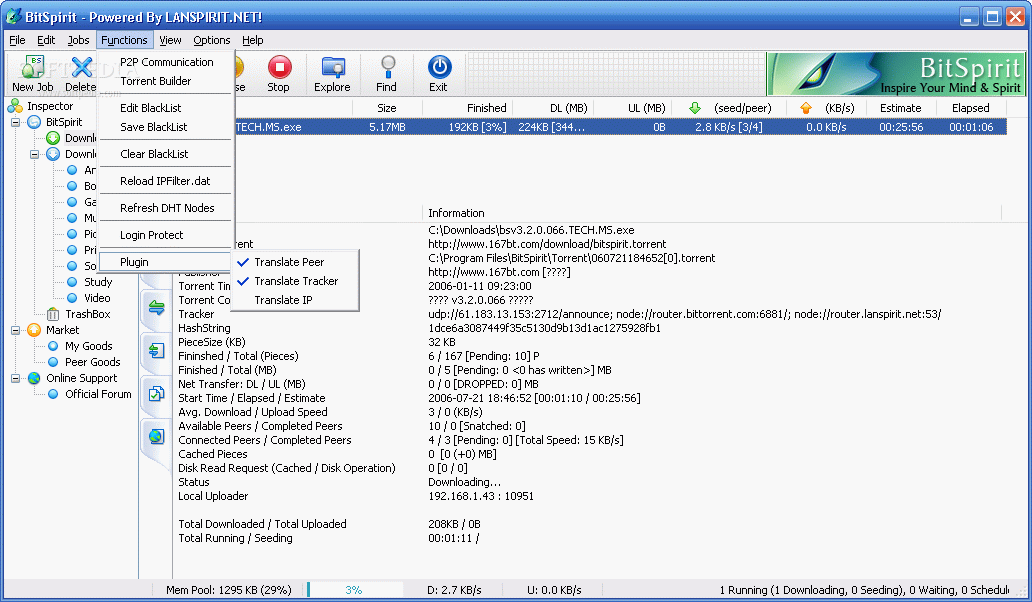The width and height of the screenshot is (1032, 602).
Task: Select Clear BlackList menu entry
Action: [x=165, y=154]
